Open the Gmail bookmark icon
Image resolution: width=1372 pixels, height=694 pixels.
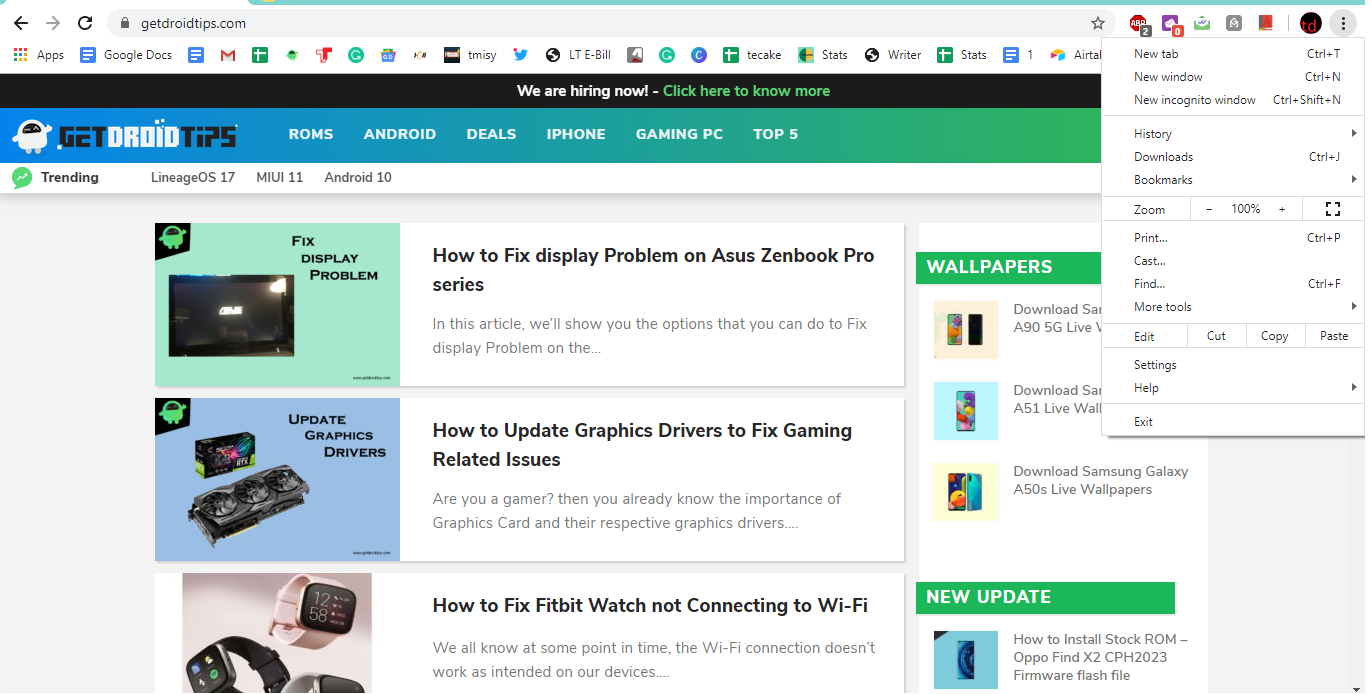click(228, 55)
